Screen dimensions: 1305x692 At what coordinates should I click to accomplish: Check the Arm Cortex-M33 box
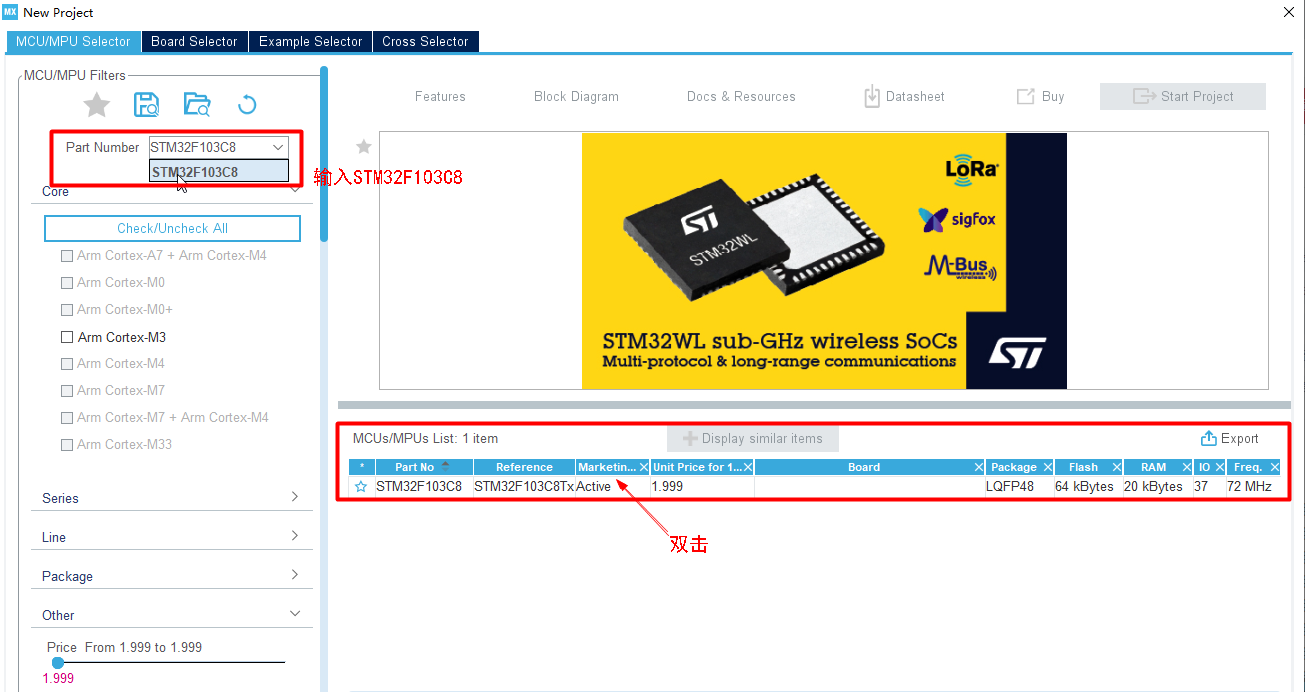(x=67, y=445)
